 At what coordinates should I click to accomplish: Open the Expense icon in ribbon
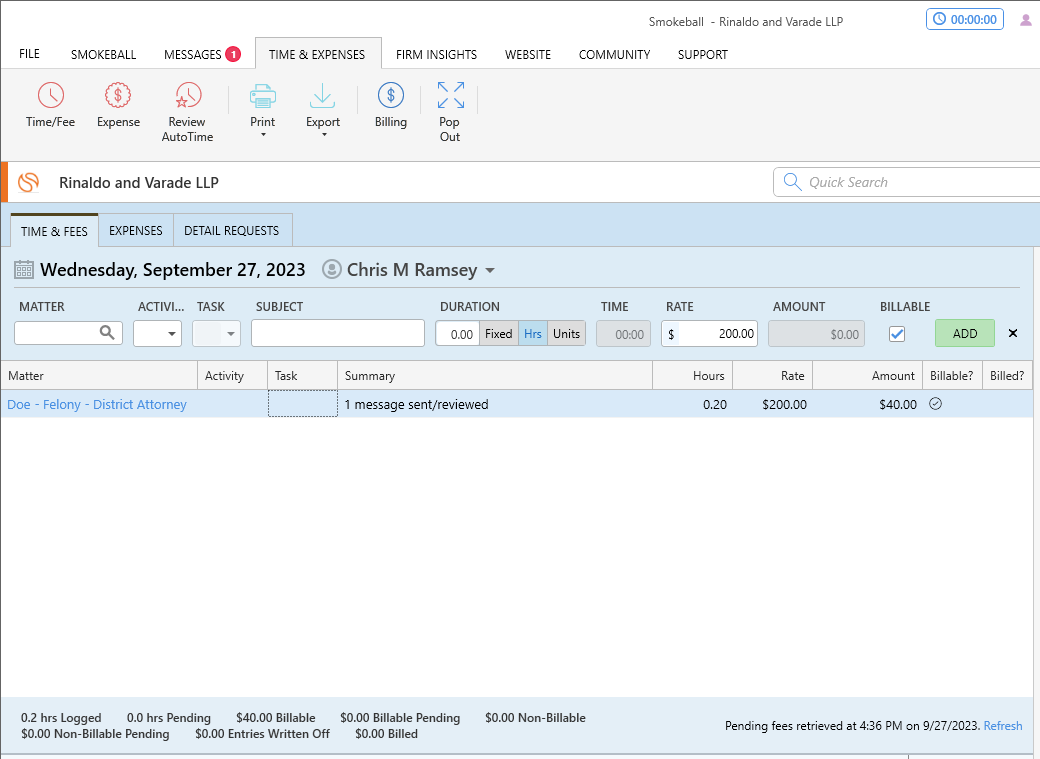click(x=118, y=96)
